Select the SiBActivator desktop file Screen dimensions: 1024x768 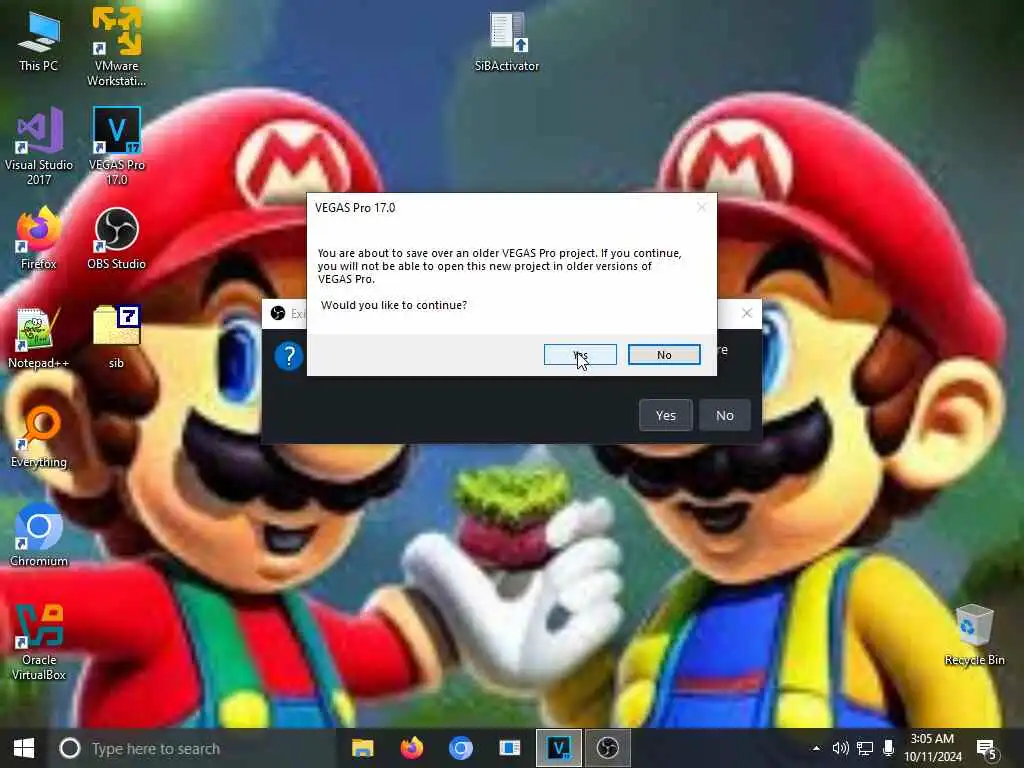pos(507,42)
